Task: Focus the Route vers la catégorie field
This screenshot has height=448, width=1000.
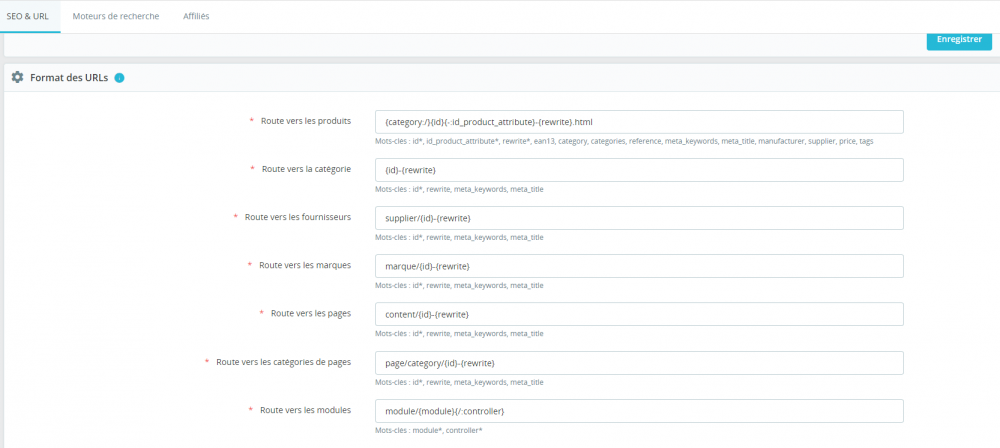Action: coord(639,170)
